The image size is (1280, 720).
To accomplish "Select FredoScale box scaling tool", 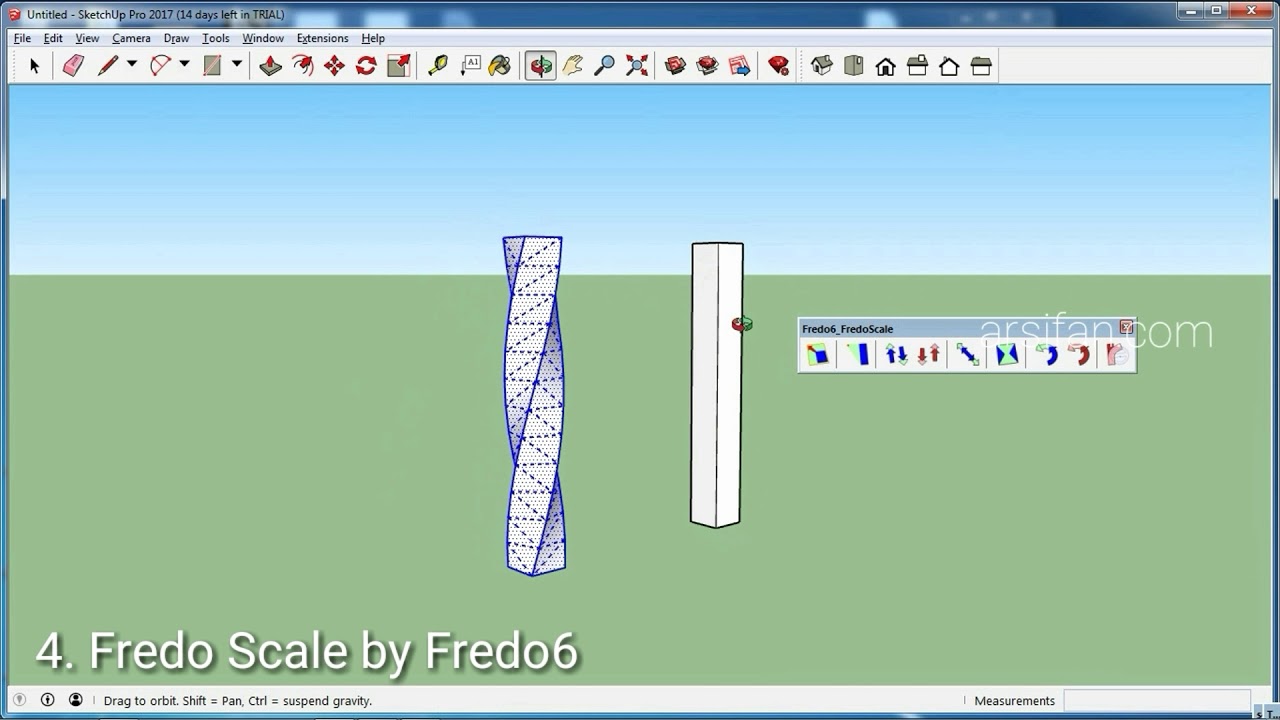I will [817, 354].
